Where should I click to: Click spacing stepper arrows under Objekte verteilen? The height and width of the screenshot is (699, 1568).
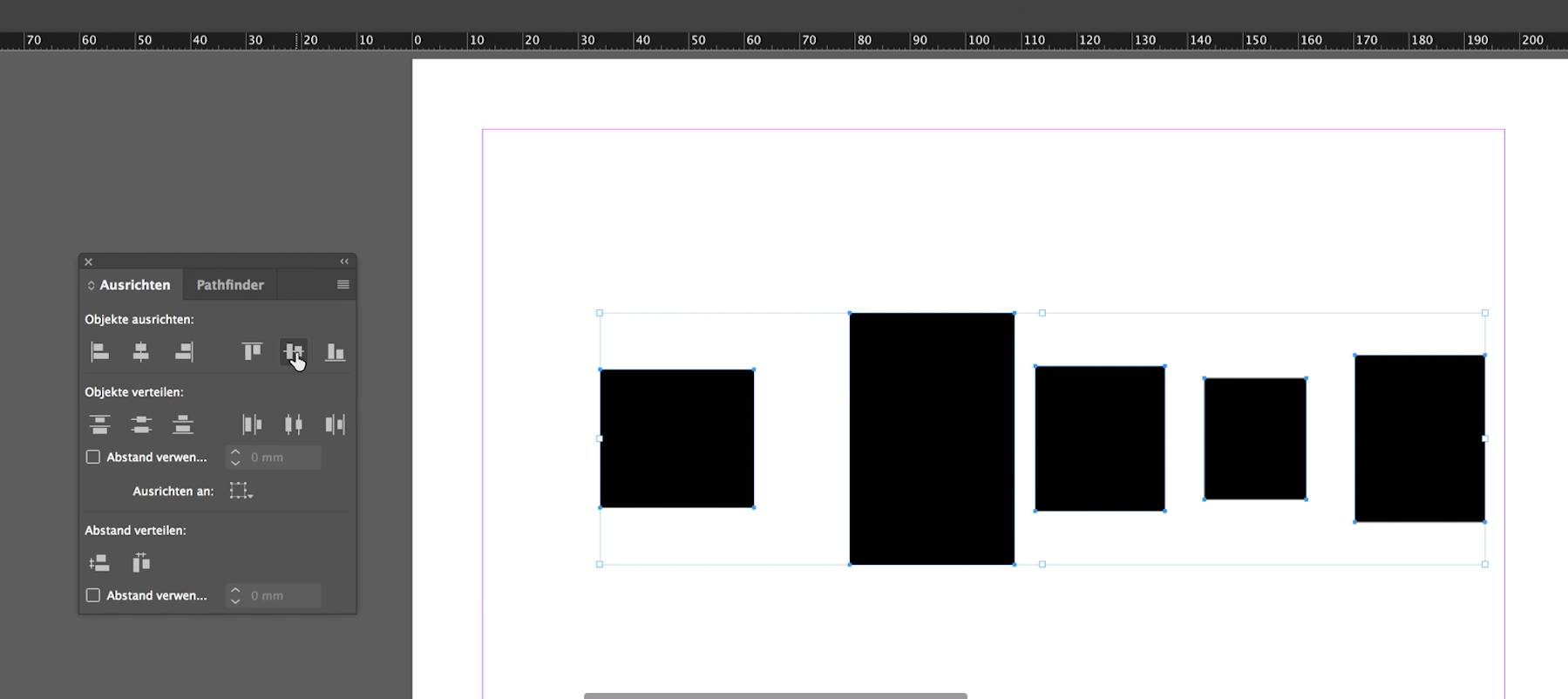235,457
